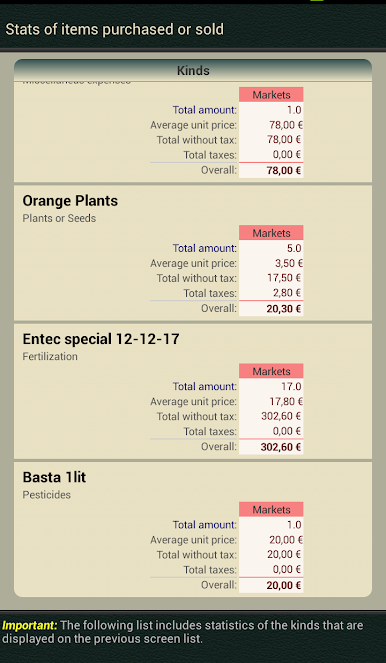Click the 78,00 € overall total
This screenshot has width=386, height=663.
(285, 170)
